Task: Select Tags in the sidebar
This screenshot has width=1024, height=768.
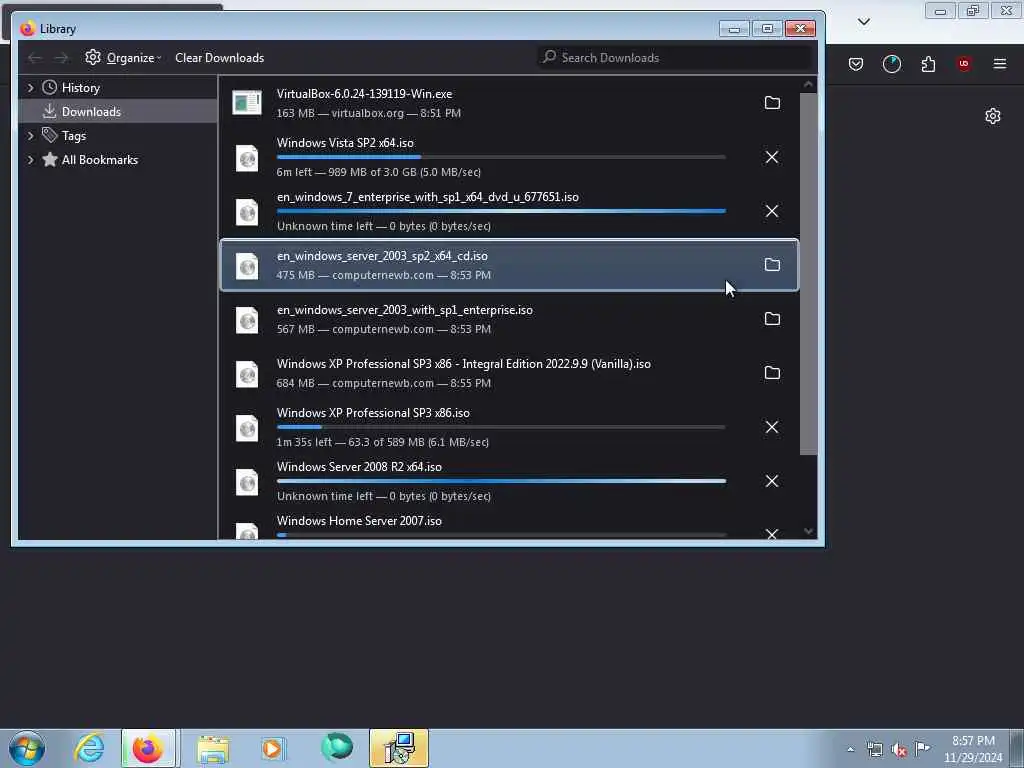Action: point(73,136)
